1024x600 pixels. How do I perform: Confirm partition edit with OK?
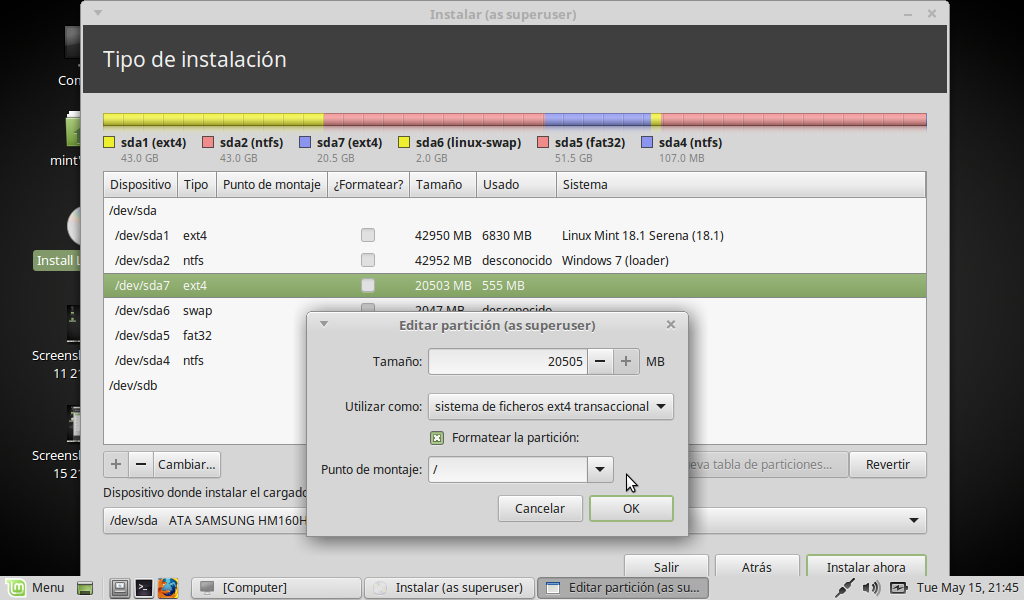[x=631, y=508]
